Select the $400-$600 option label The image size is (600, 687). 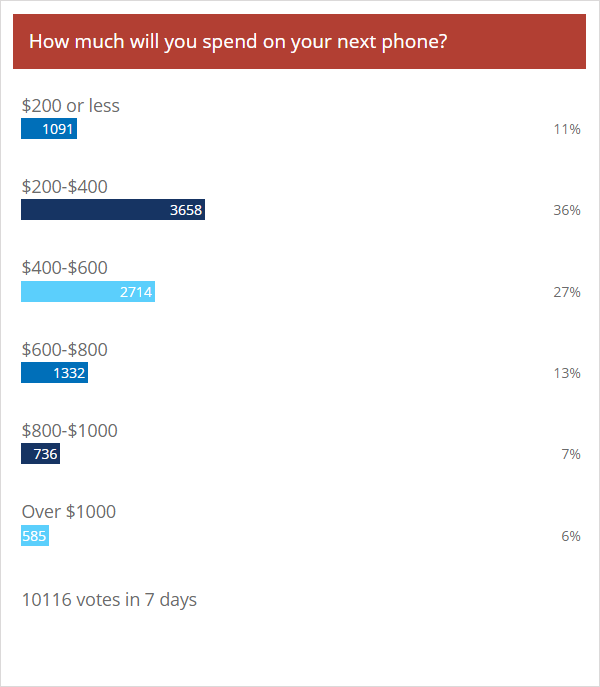[x=64, y=268]
